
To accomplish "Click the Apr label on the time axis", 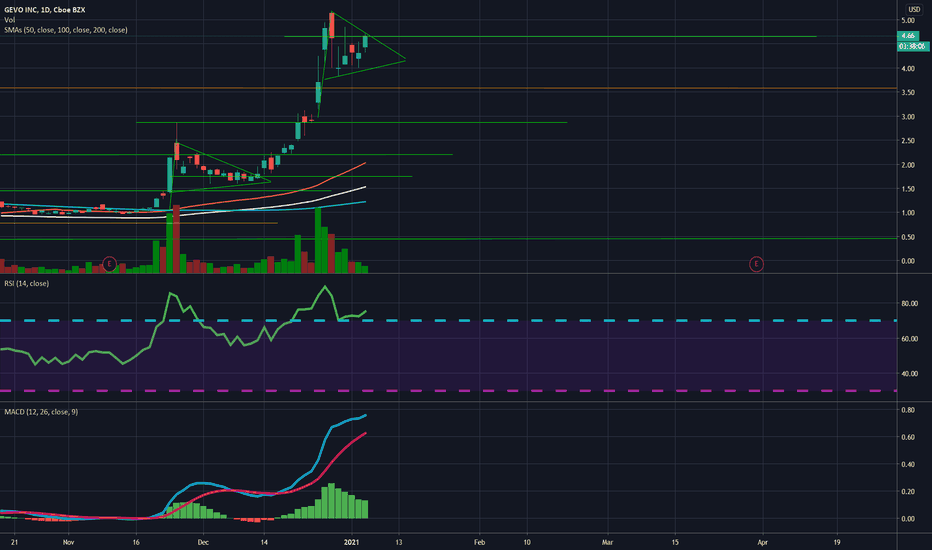I will pos(763,542).
